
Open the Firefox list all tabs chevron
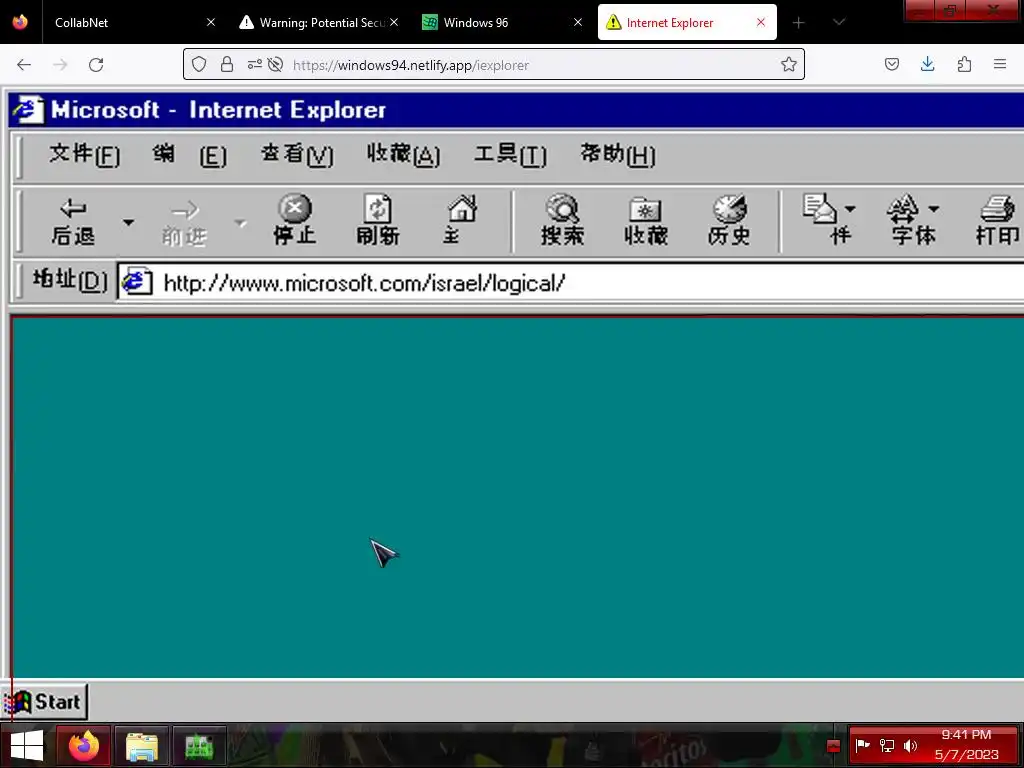[839, 22]
